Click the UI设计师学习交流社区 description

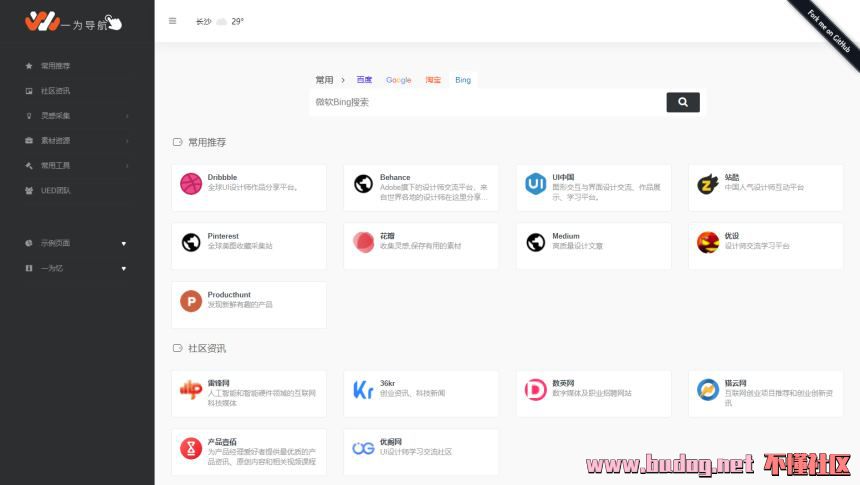click(416, 452)
